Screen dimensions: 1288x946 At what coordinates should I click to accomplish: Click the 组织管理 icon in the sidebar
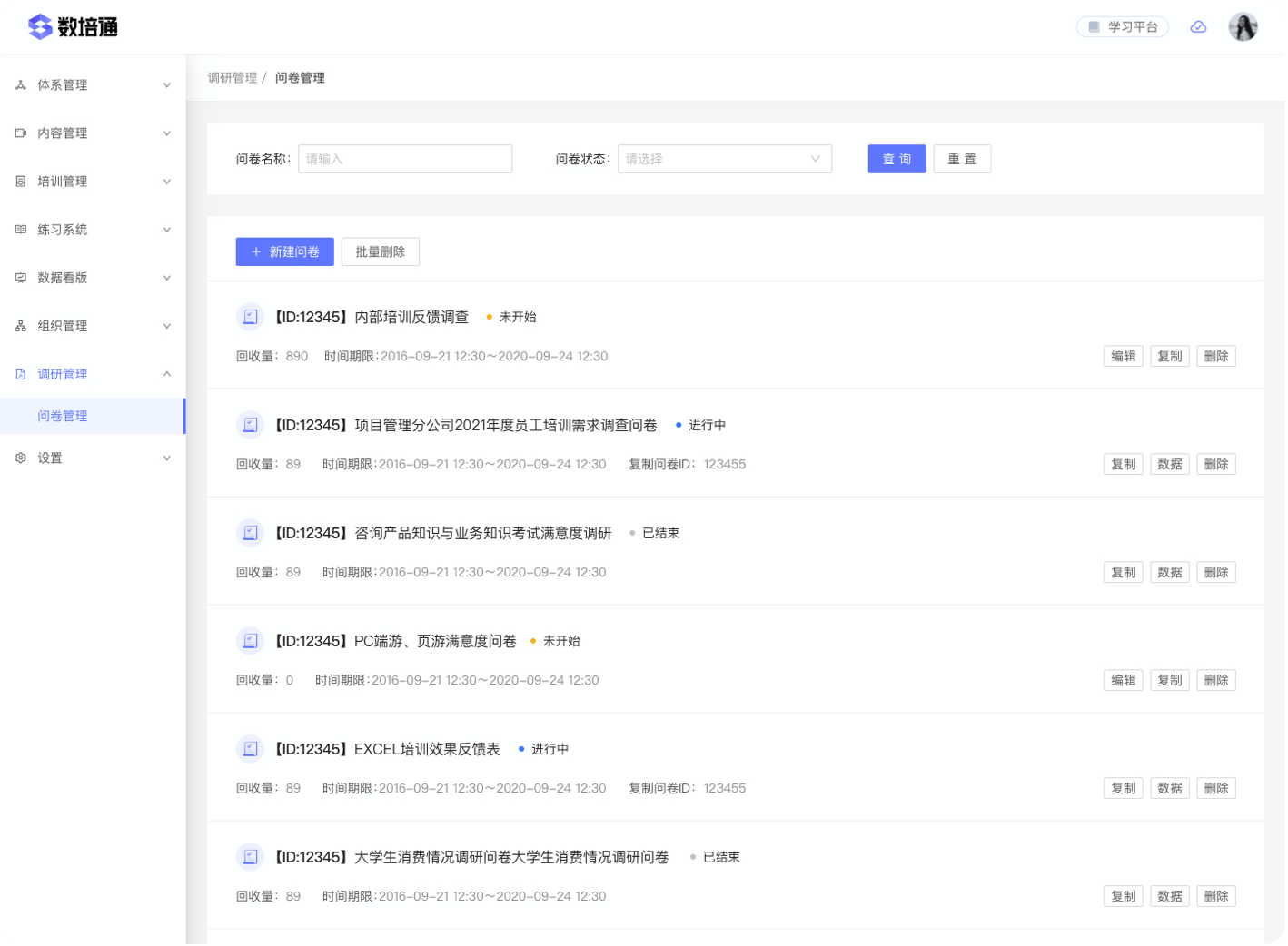tap(21, 326)
